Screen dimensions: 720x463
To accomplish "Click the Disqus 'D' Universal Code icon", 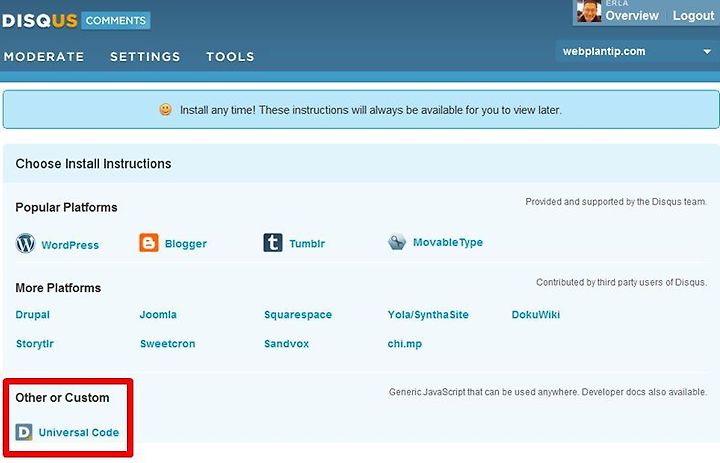I will point(24,432).
